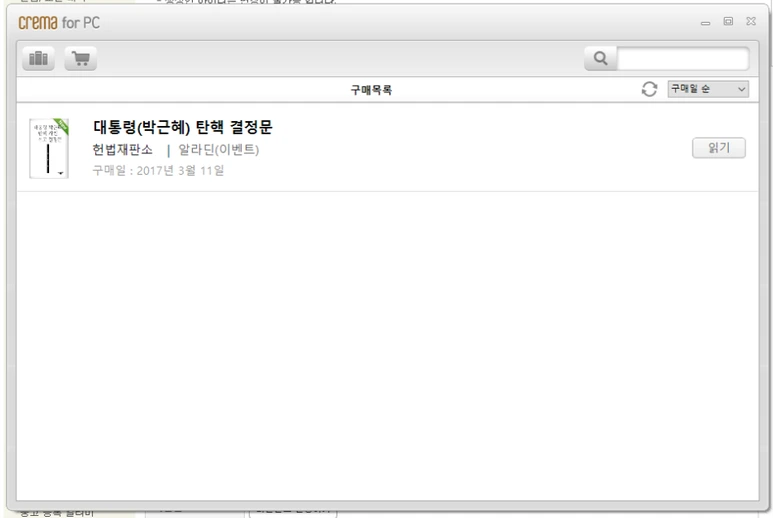Refresh the purchase list

pyautogui.click(x=649, y=89)
